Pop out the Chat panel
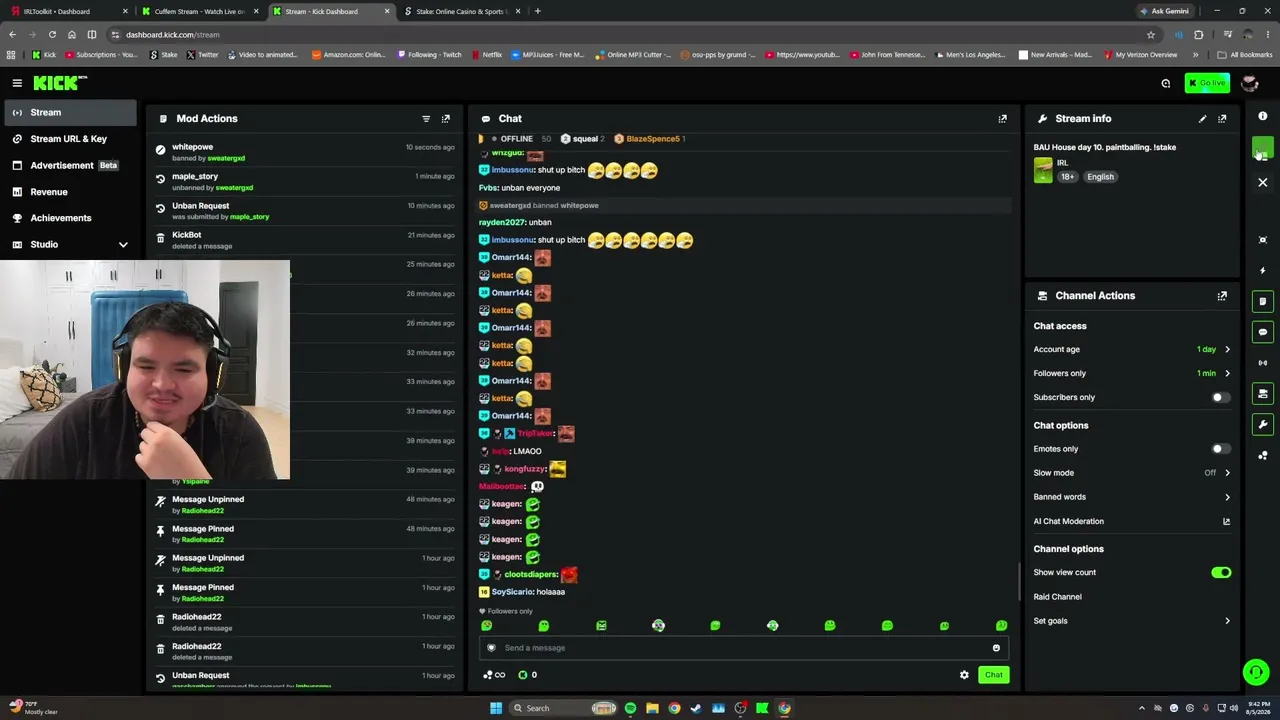The width and height of the screenshot is (1280, 720). click(1003, 119)
